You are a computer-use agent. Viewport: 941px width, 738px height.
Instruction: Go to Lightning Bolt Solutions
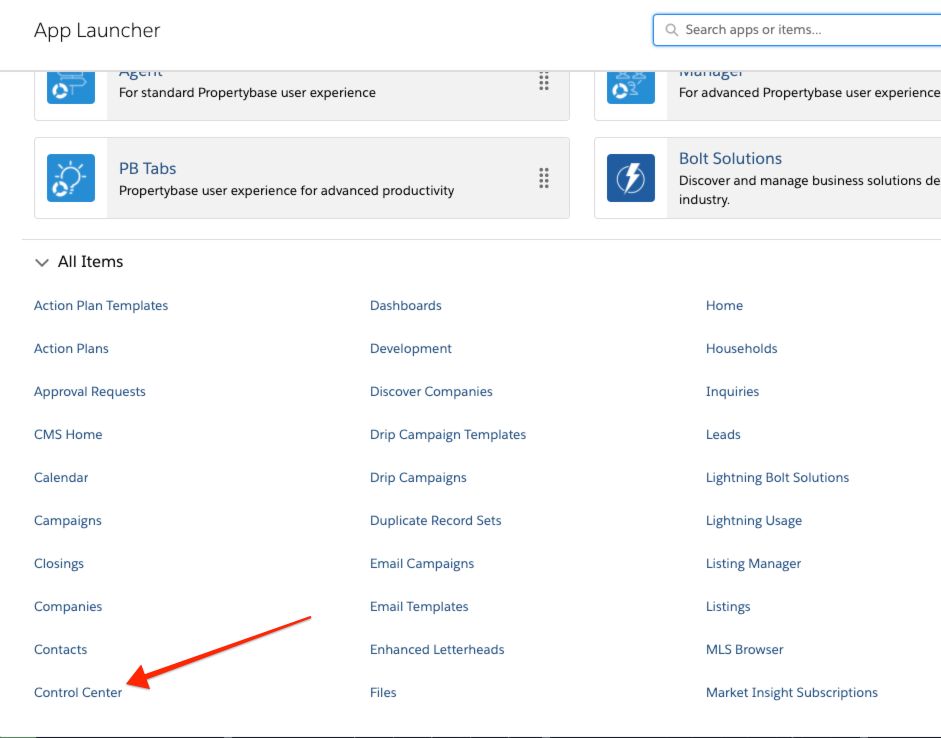777,477
